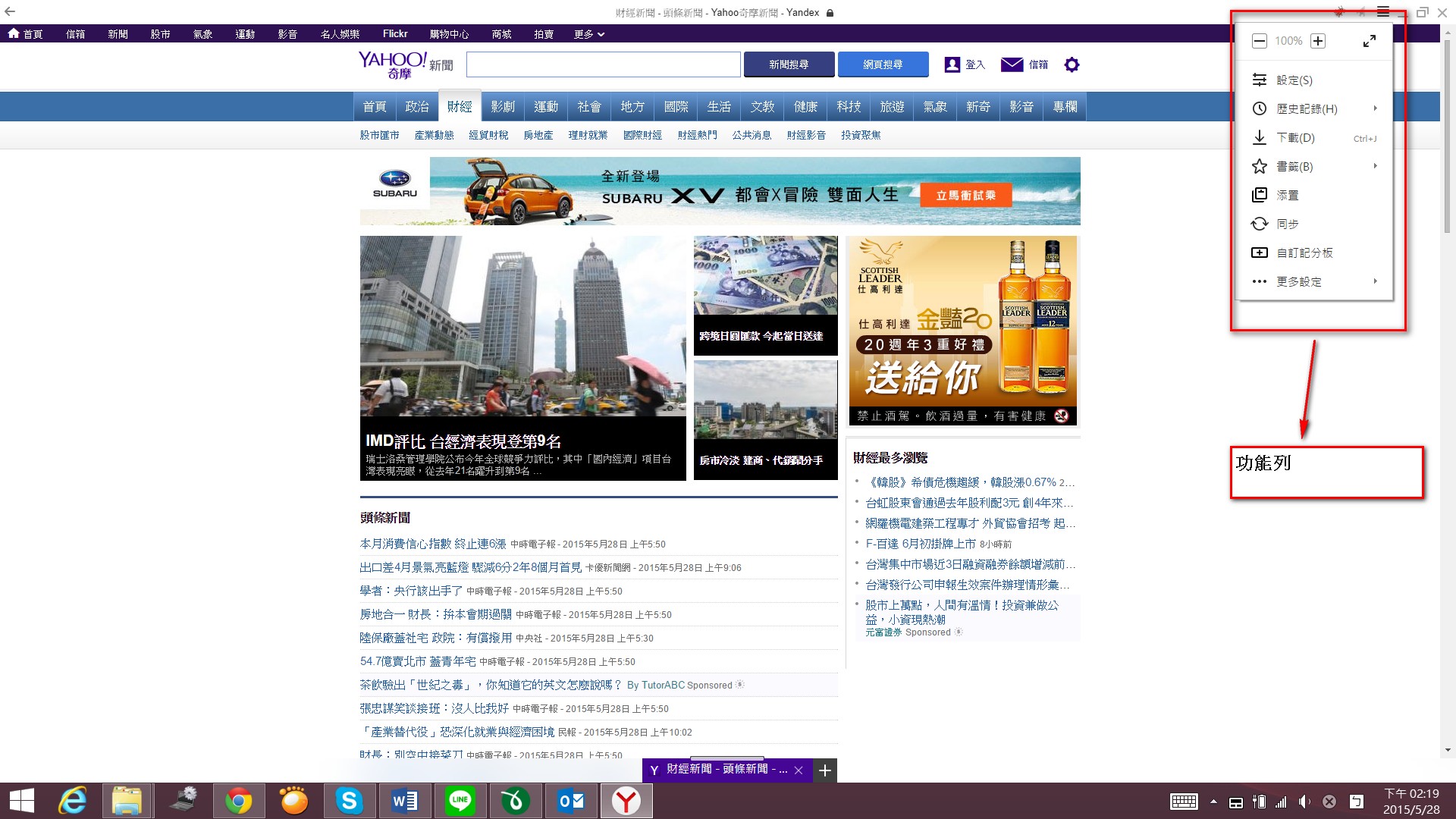Open 股市 in the top purple bar
1456x819 pixels.
pyautogui.click(x=160, y=34)
